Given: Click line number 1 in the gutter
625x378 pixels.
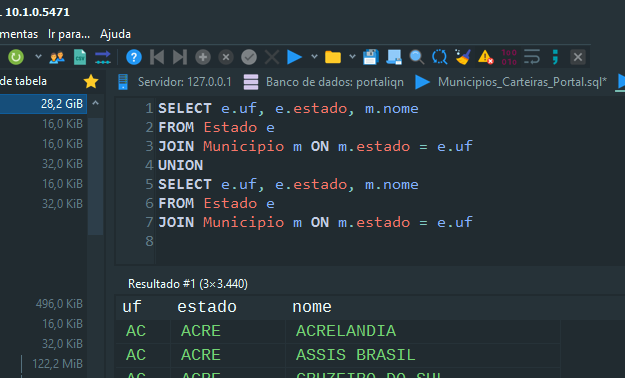Looking at the screenshot, I should (x=149, y=108).
